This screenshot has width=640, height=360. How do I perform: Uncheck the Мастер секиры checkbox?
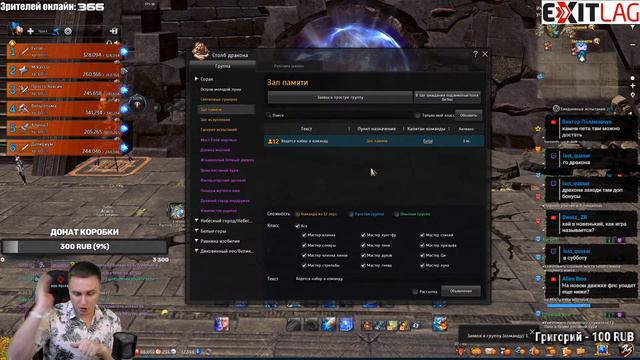[x=304, y=245]
